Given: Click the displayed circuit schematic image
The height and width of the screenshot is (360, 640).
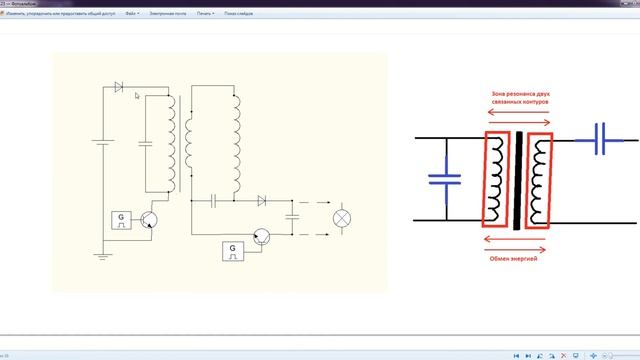Looking at the screenshot, I should point(220,172).
